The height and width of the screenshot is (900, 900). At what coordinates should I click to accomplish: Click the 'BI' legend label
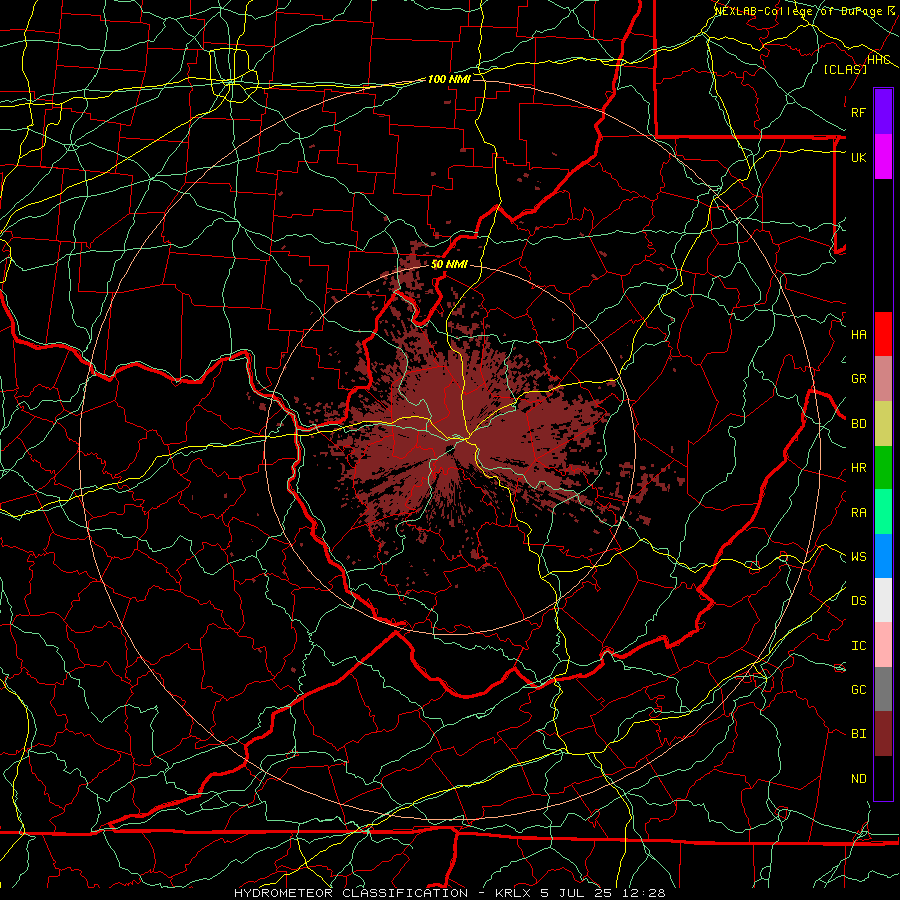(859, 734)
